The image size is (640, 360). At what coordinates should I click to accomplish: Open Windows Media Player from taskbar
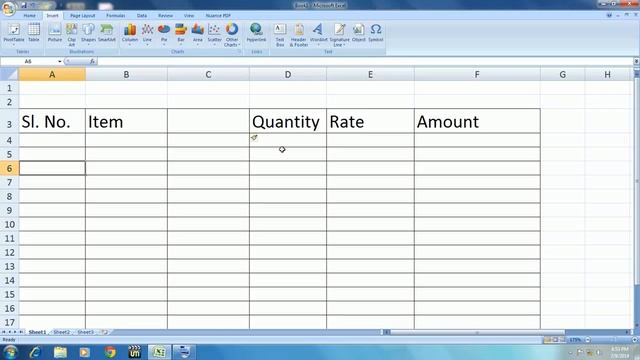point(84,352)
